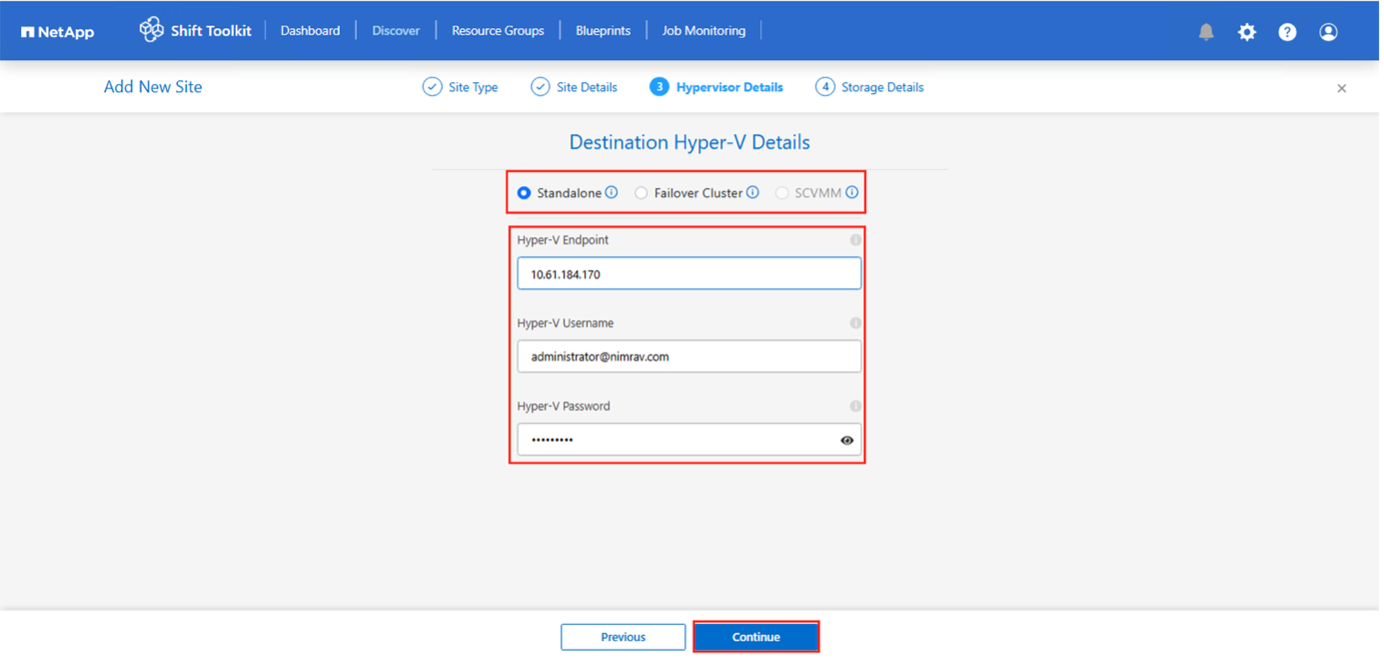
Task: Select the Failover Cluster radio button
Action: (641, 193)
